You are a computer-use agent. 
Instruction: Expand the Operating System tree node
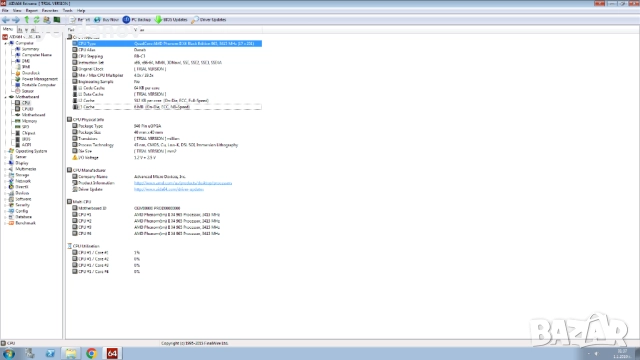(6, 151)
